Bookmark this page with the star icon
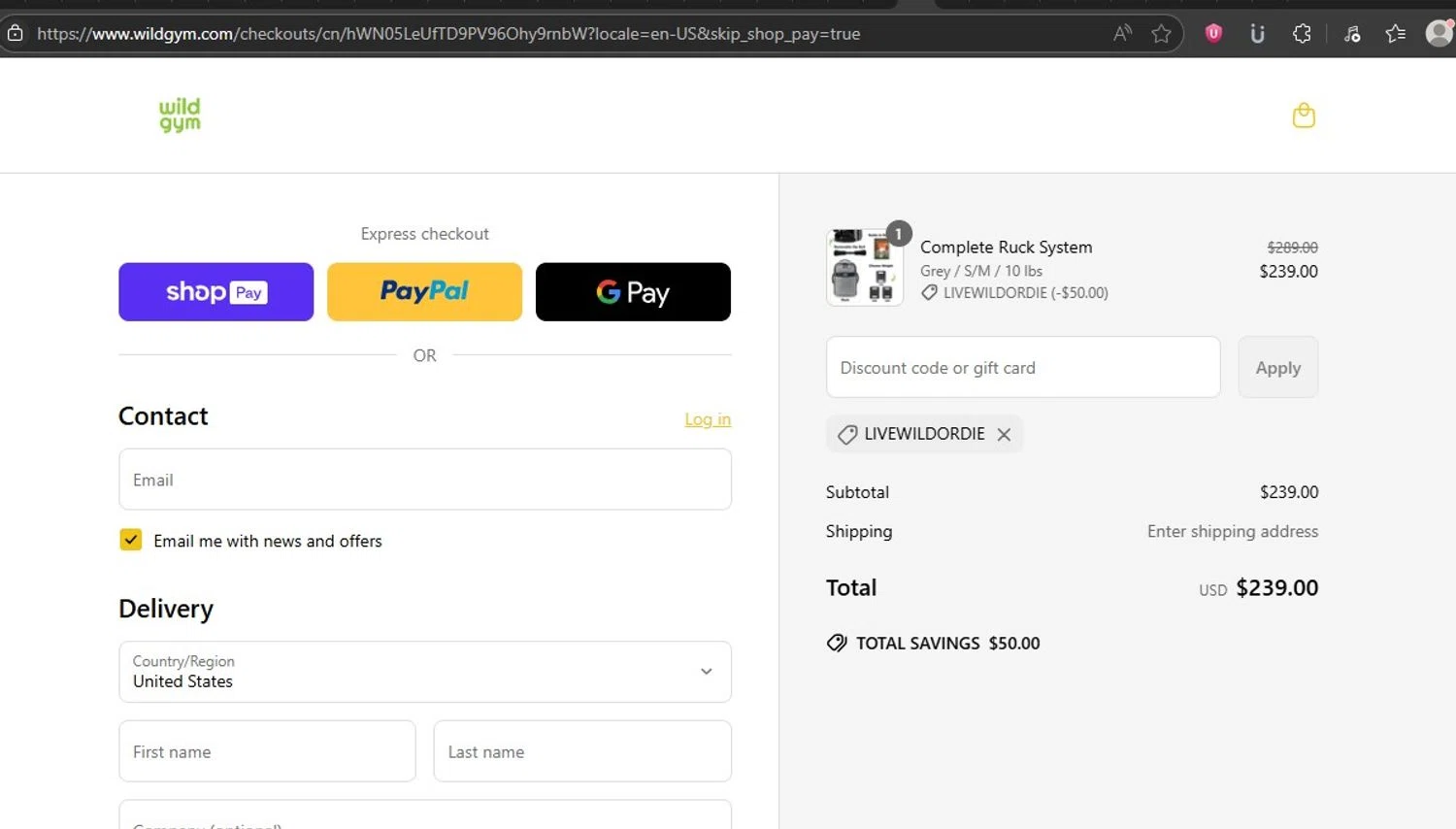 pyautogui.click(x=1161, y=34)
